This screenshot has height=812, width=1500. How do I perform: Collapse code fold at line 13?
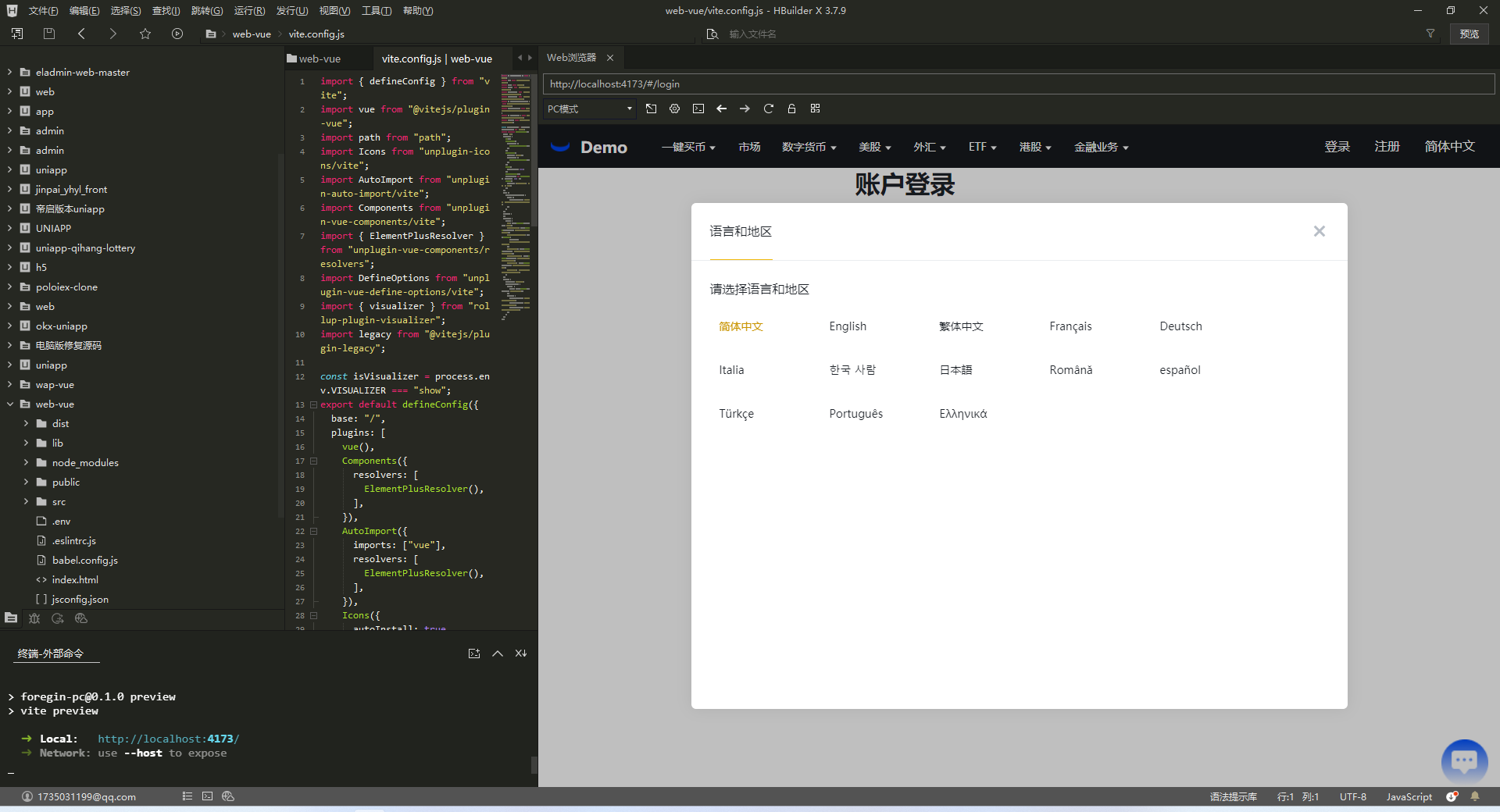(314, 404)
